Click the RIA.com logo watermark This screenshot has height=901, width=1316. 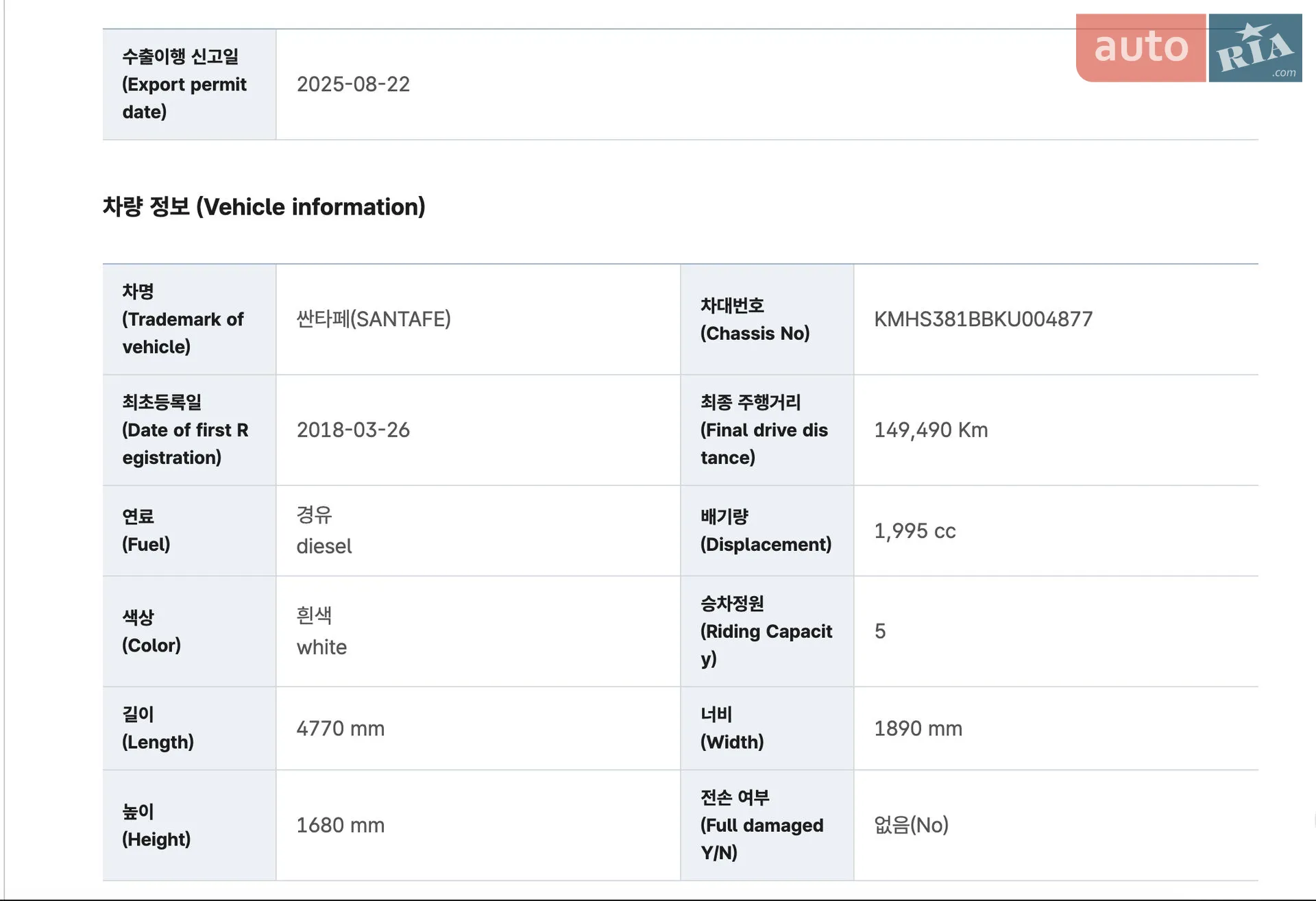[1255, 48]
